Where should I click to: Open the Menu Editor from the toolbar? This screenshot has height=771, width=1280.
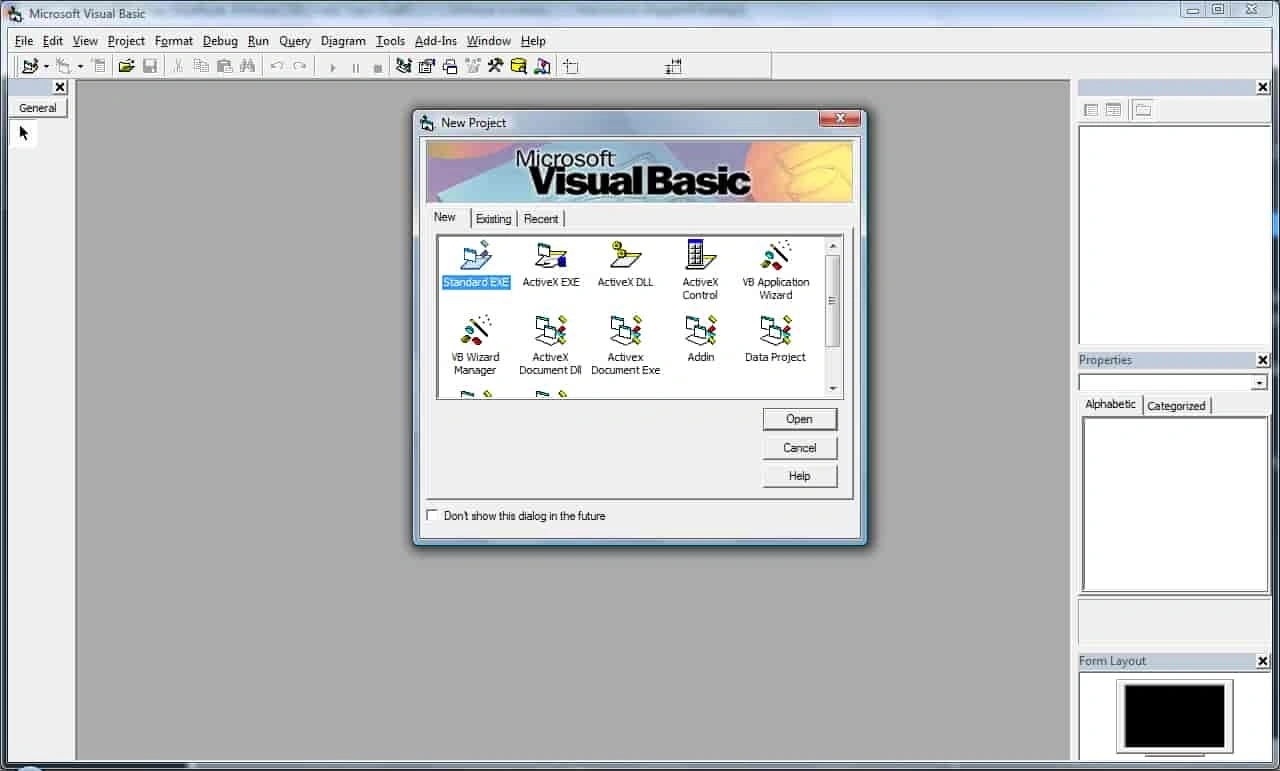click(x=99, y=66)
